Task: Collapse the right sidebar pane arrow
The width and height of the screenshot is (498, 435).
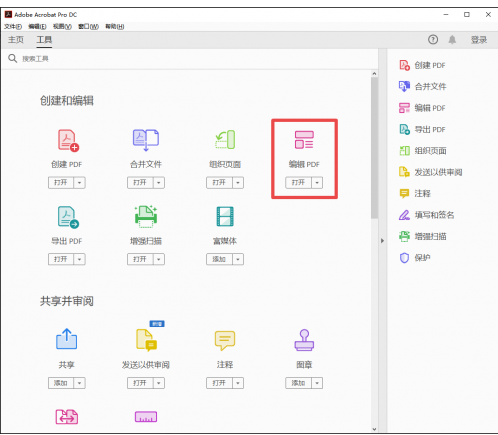Action: pos(382,241)
